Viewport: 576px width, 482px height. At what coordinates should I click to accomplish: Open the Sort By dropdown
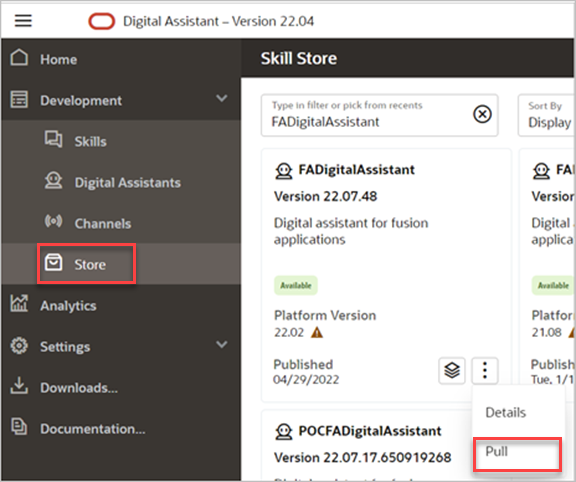[546, 115]
